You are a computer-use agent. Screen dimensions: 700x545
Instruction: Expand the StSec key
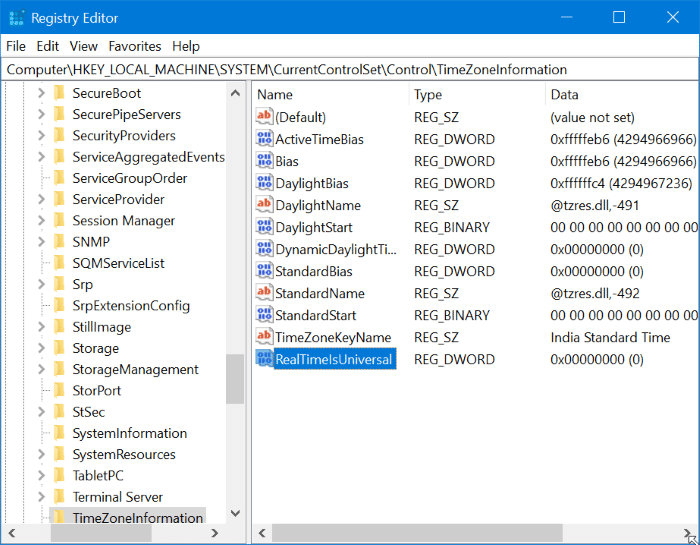point(42,412)
